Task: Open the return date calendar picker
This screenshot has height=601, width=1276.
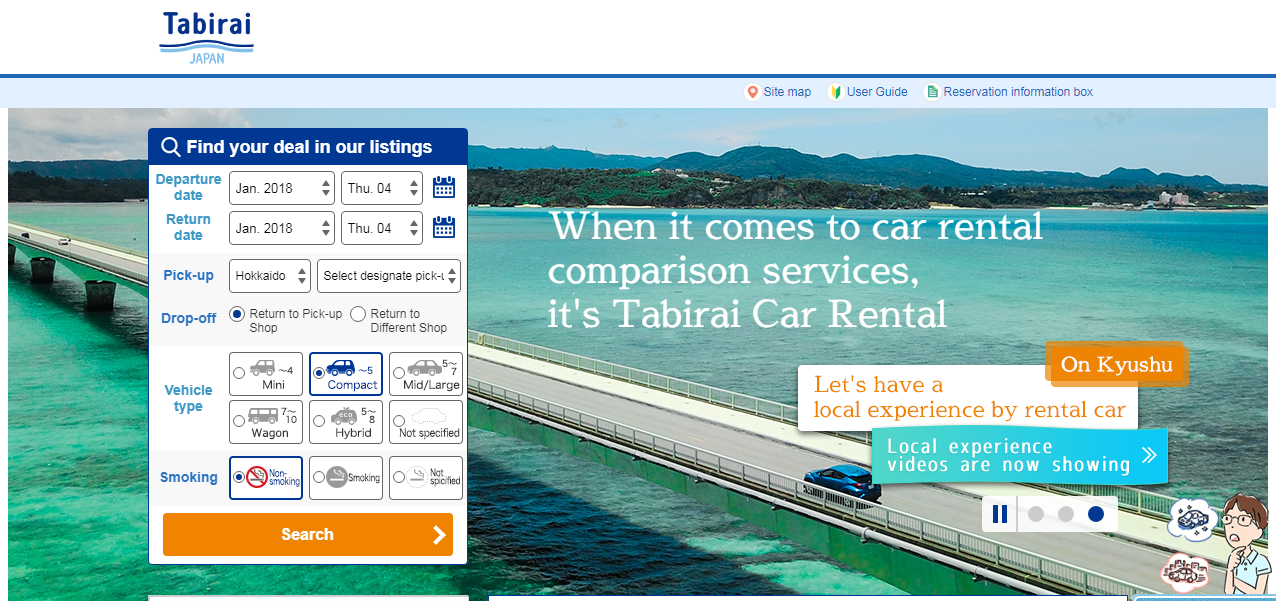Action: coord(443,227)
